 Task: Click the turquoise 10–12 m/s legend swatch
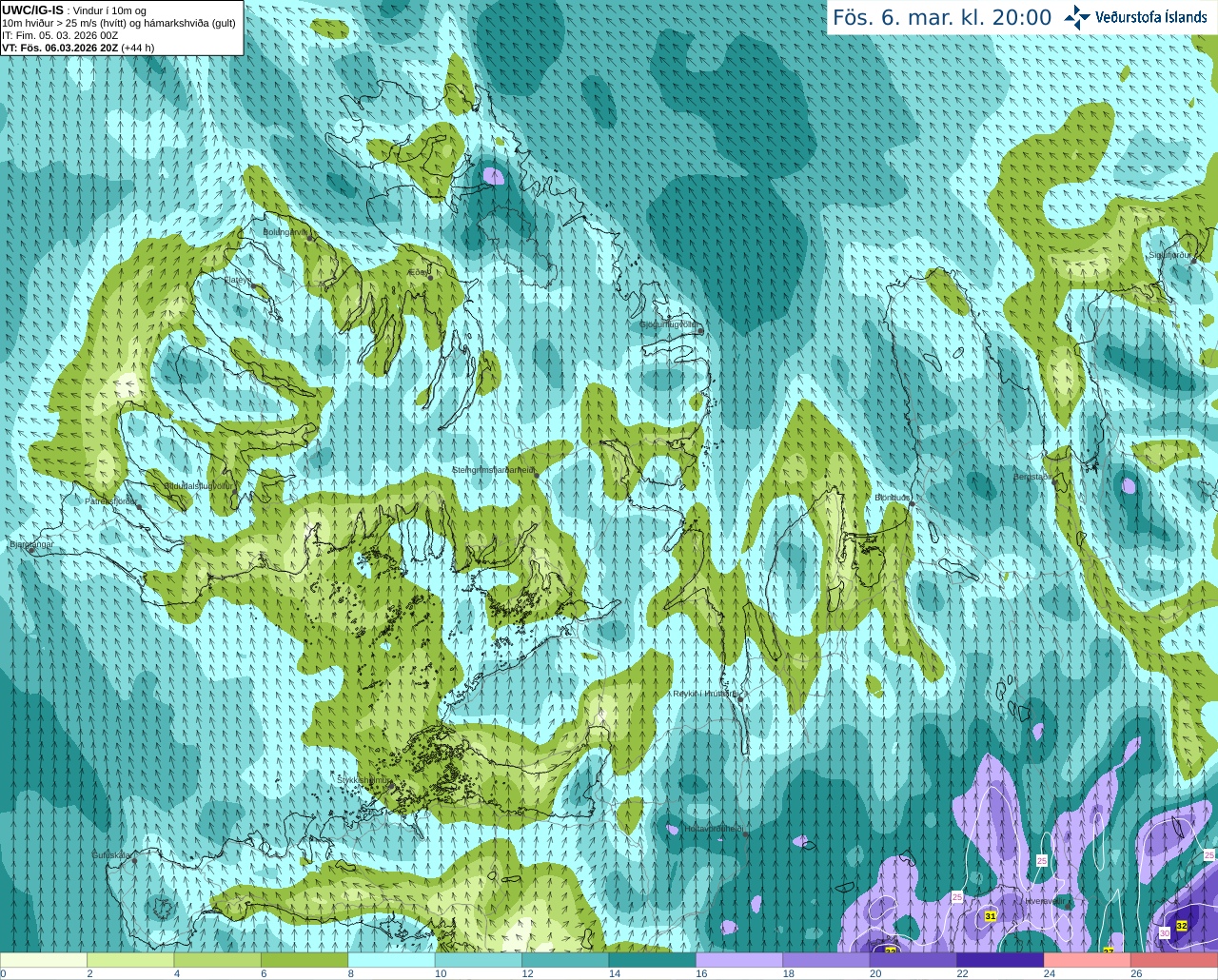click(479, 960)
